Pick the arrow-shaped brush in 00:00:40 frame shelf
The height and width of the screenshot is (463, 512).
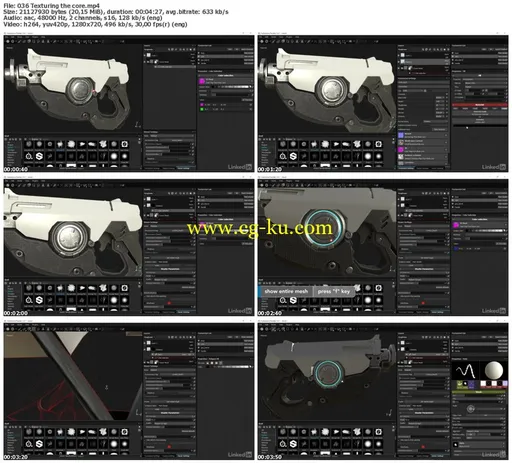click(82, 144)
